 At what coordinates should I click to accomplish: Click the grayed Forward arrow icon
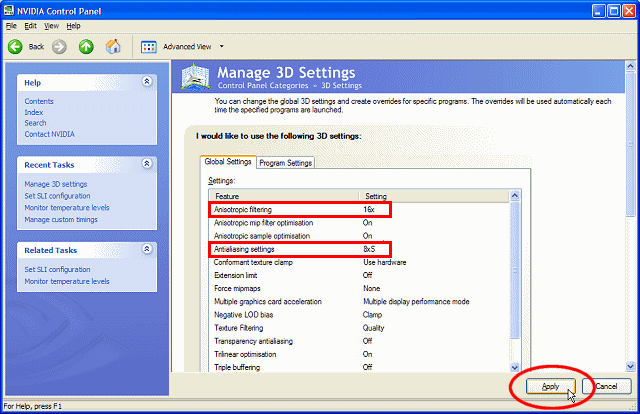pyautogui.click(x=59, y=47)
